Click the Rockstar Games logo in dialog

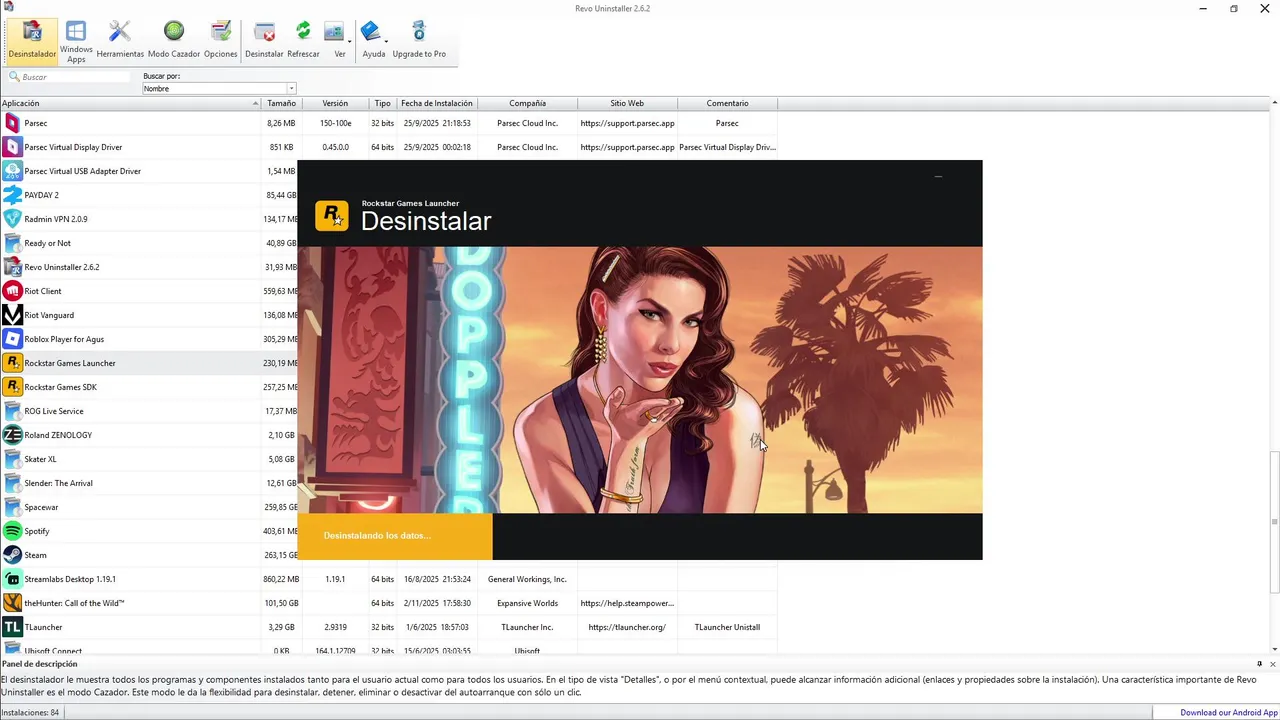pyautogui.click(x=332, y=216)
